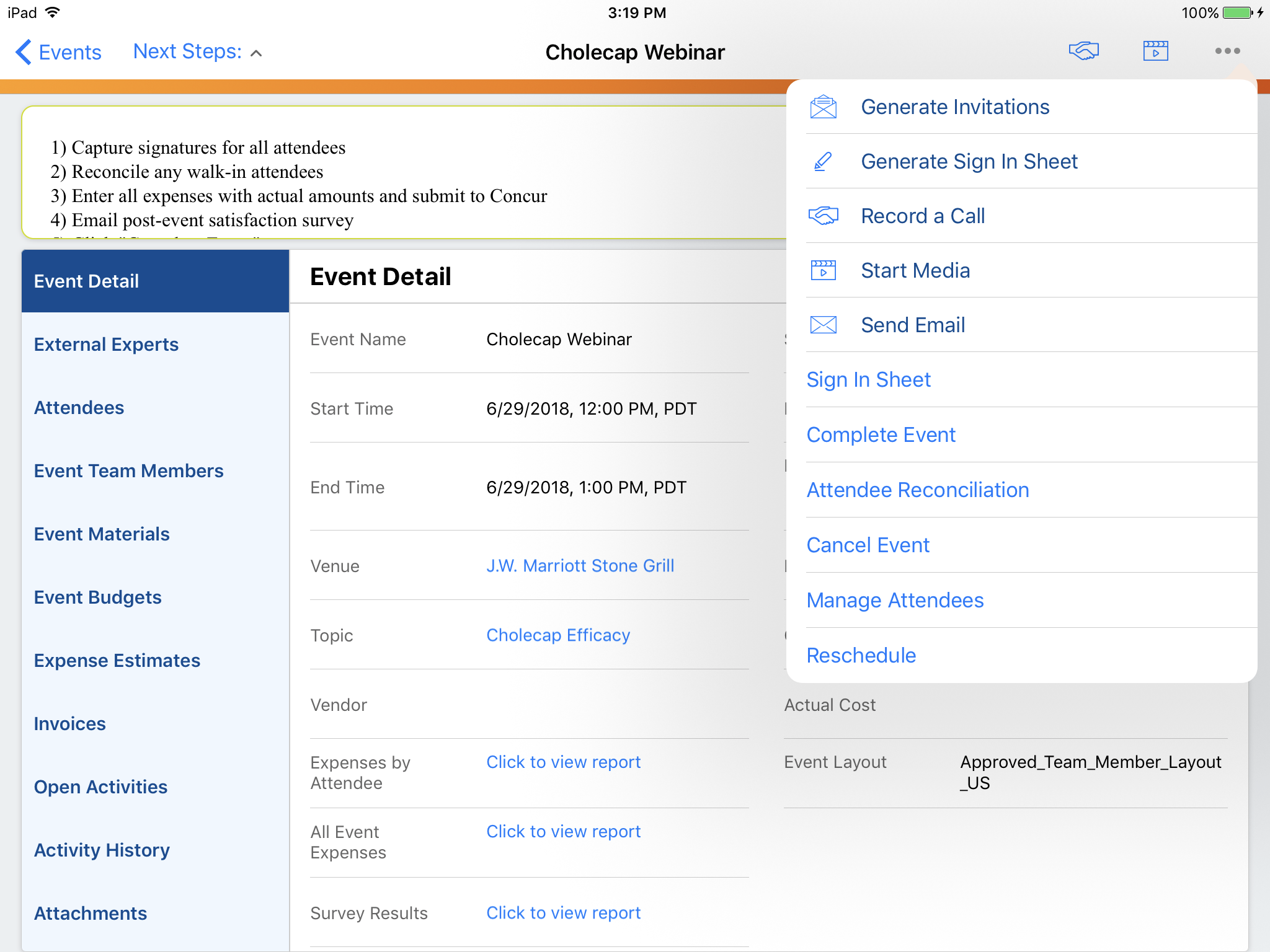Open the Cholecap Efficacy topic link
Image resolution: width=1270 pixels, height=952 pixels.
[557, 635]
